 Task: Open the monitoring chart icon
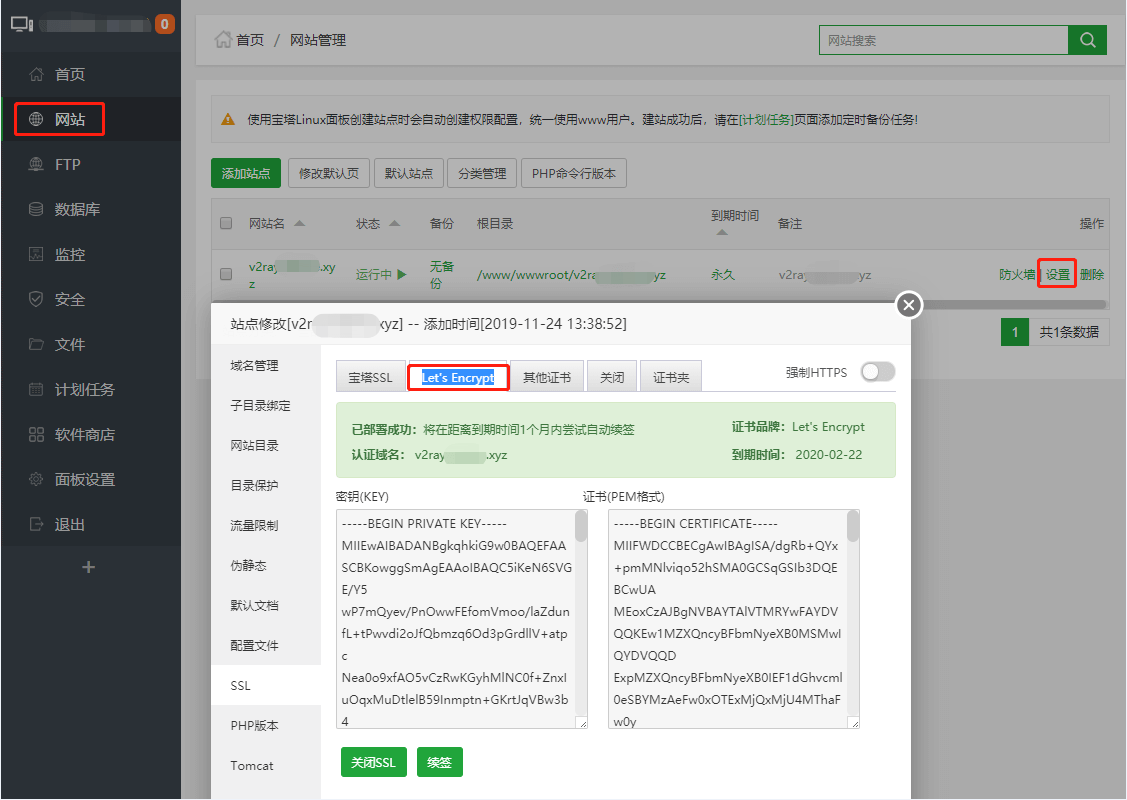[x=36, y=254]
